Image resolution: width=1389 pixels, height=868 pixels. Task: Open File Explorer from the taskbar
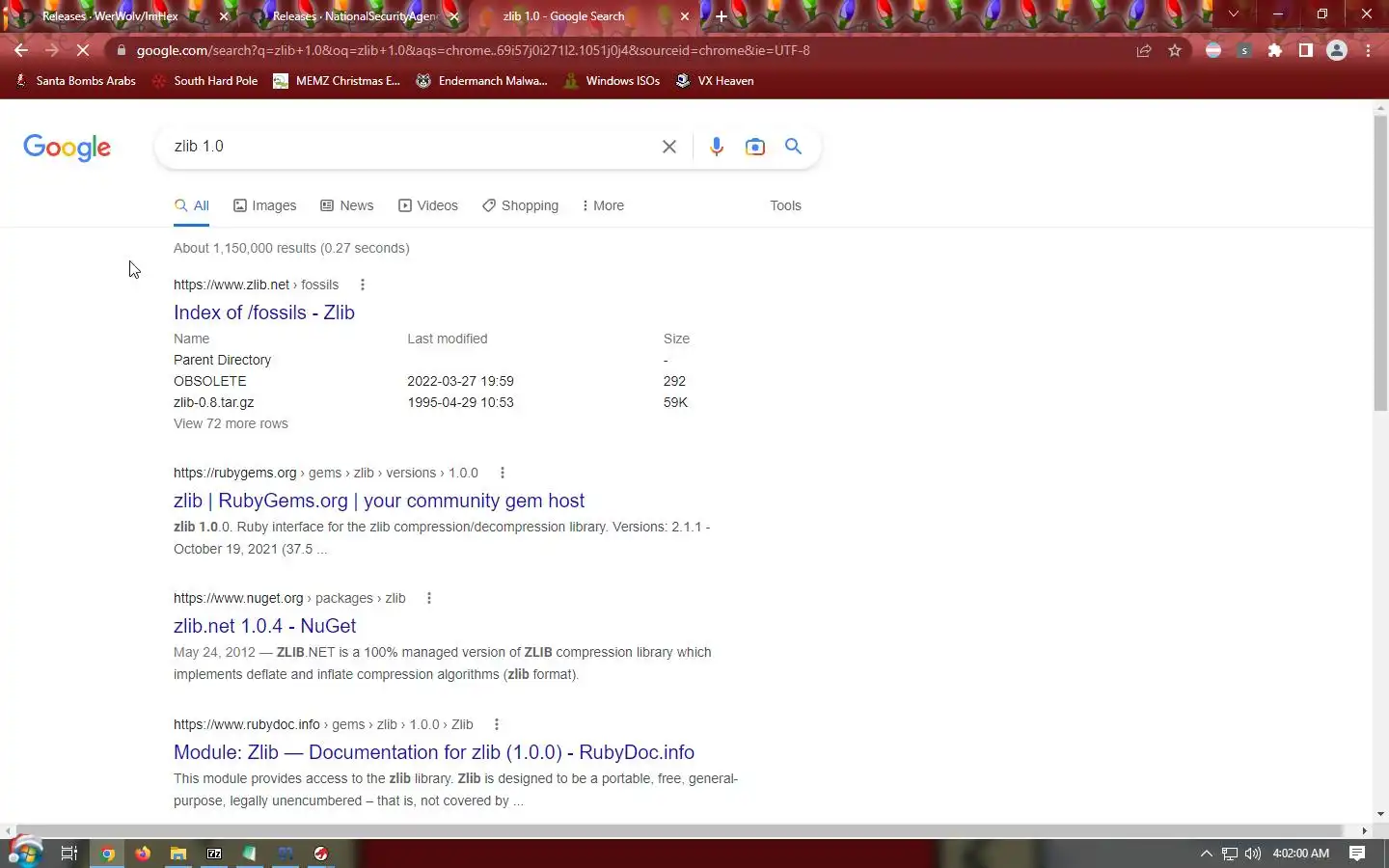(178, 854)
